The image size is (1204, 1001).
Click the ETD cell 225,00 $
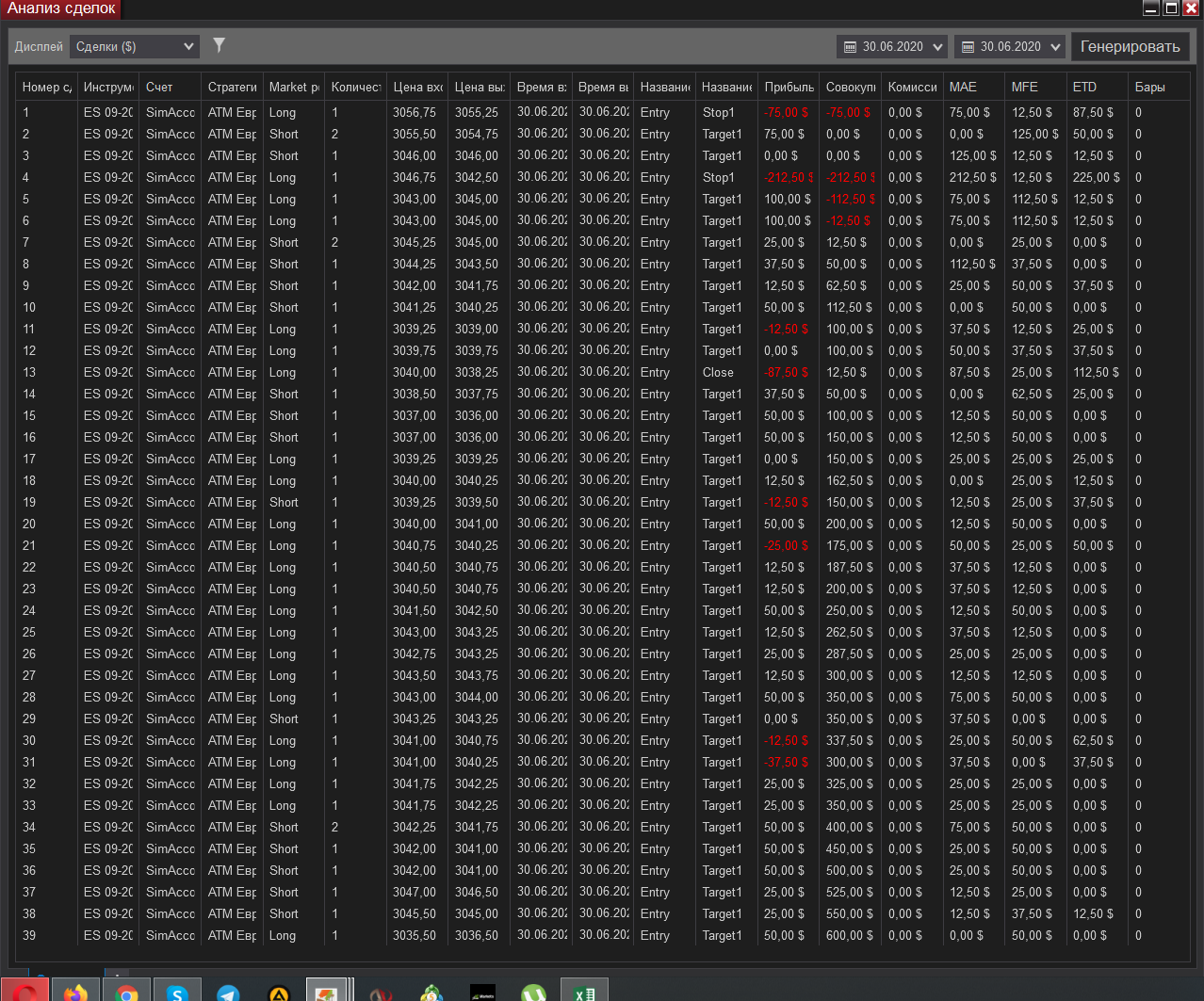tap(1097, 177)
